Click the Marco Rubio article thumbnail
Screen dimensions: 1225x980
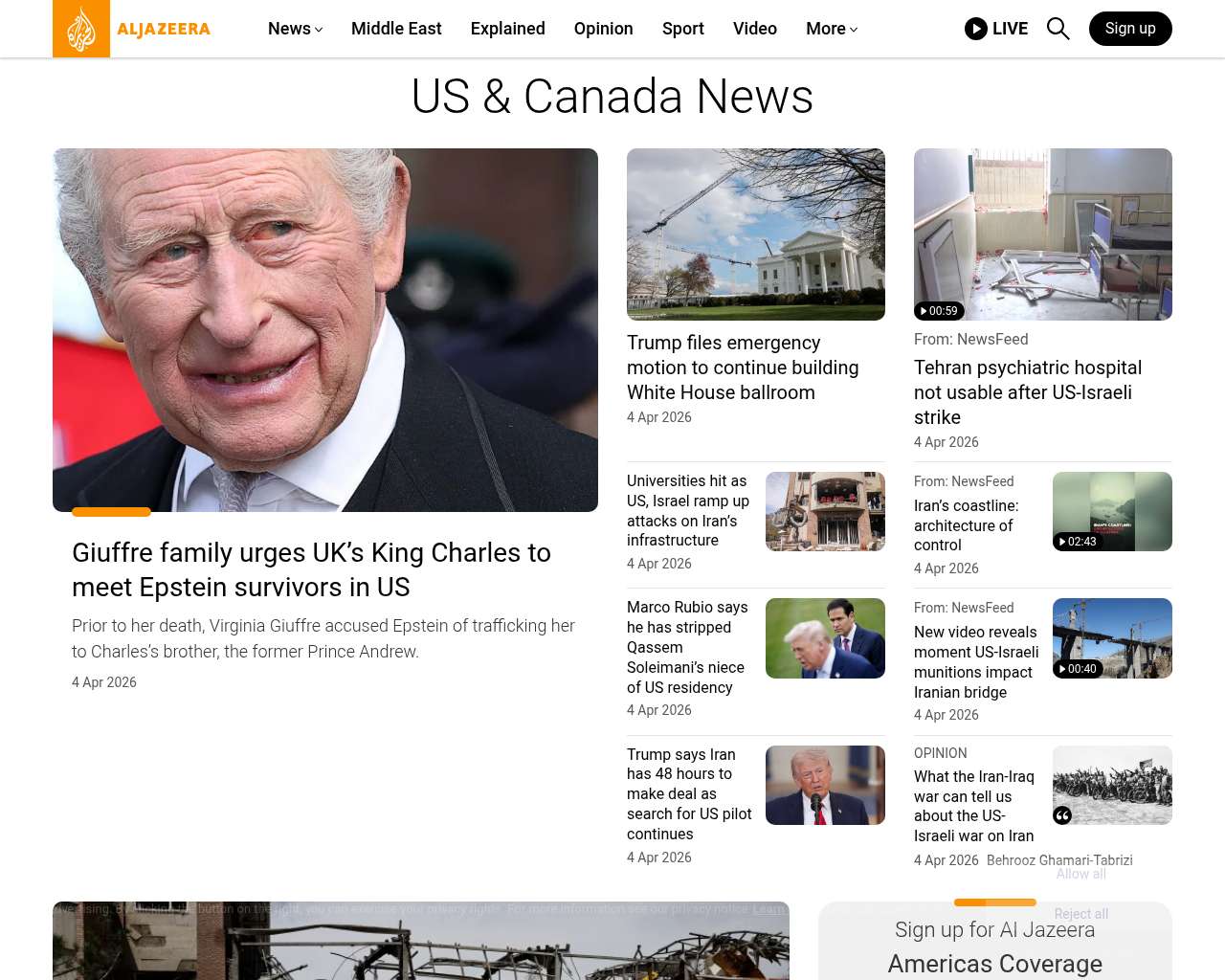tap(825, 638)
